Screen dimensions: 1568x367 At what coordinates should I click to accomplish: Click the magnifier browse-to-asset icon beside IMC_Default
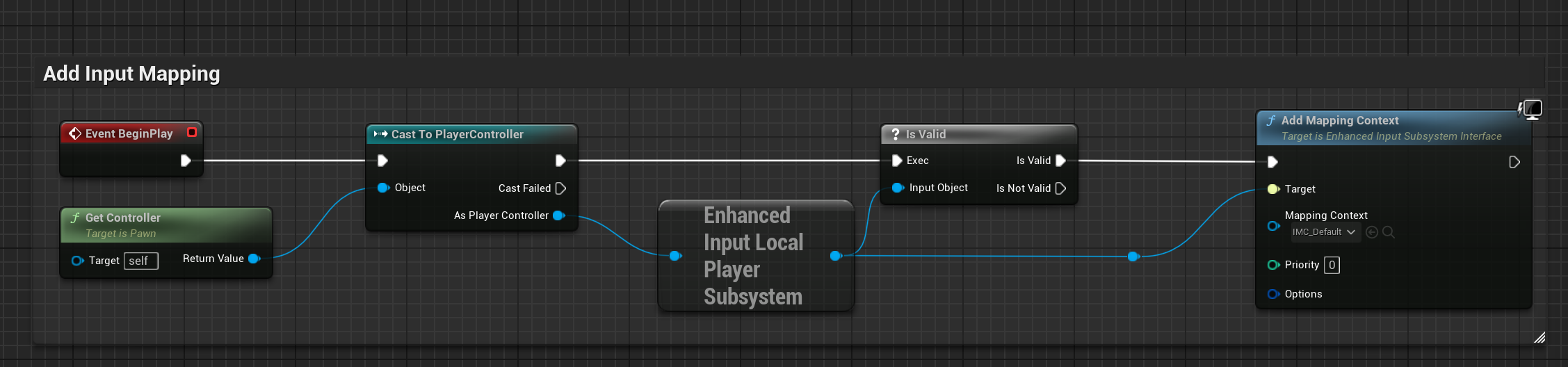pyautogui.click(x=1389, y=232)
